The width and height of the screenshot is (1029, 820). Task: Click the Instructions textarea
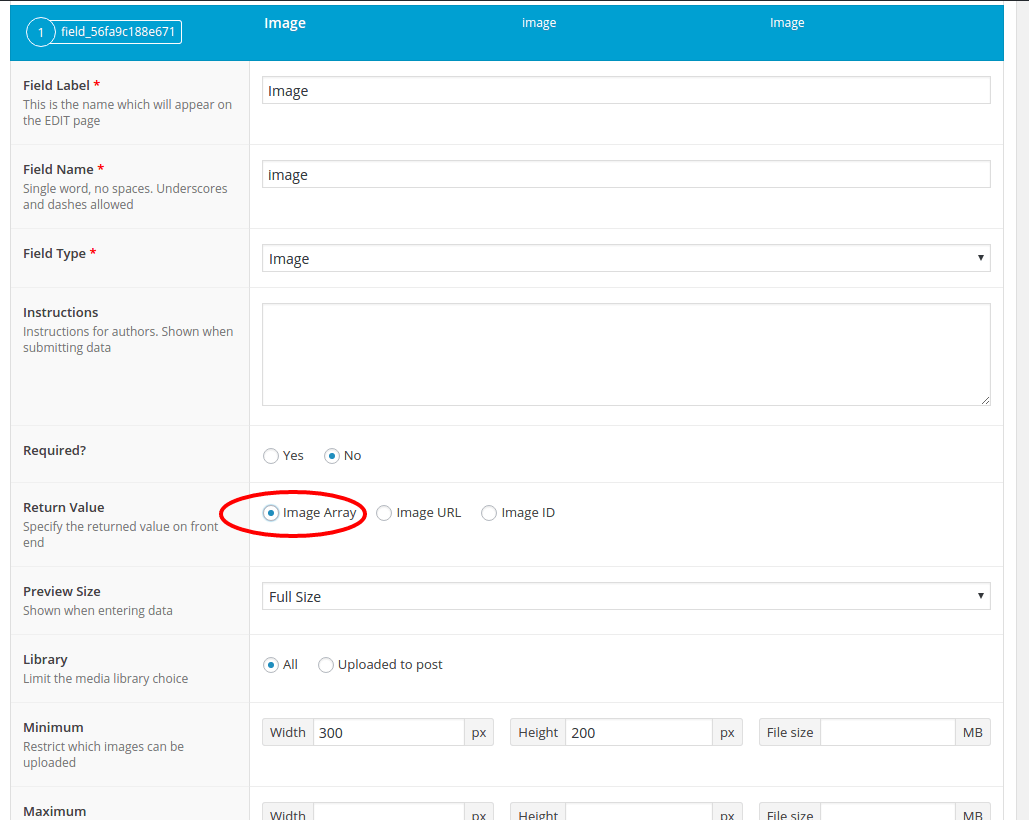click(625, 354)
